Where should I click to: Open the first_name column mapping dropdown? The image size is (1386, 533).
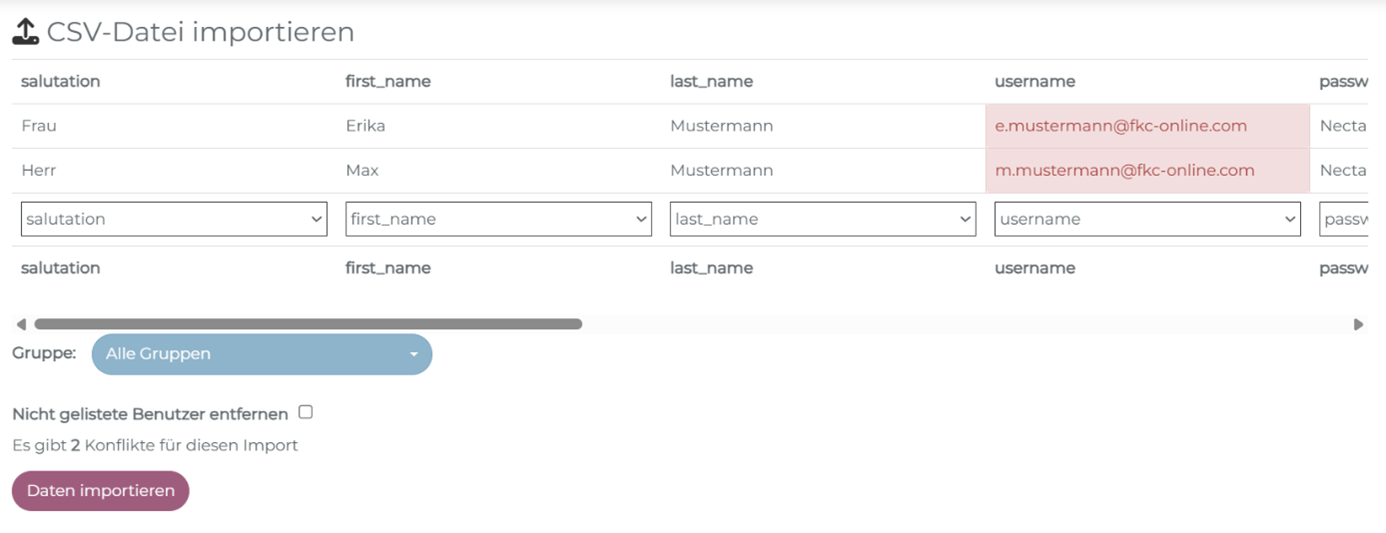(498, 219)
